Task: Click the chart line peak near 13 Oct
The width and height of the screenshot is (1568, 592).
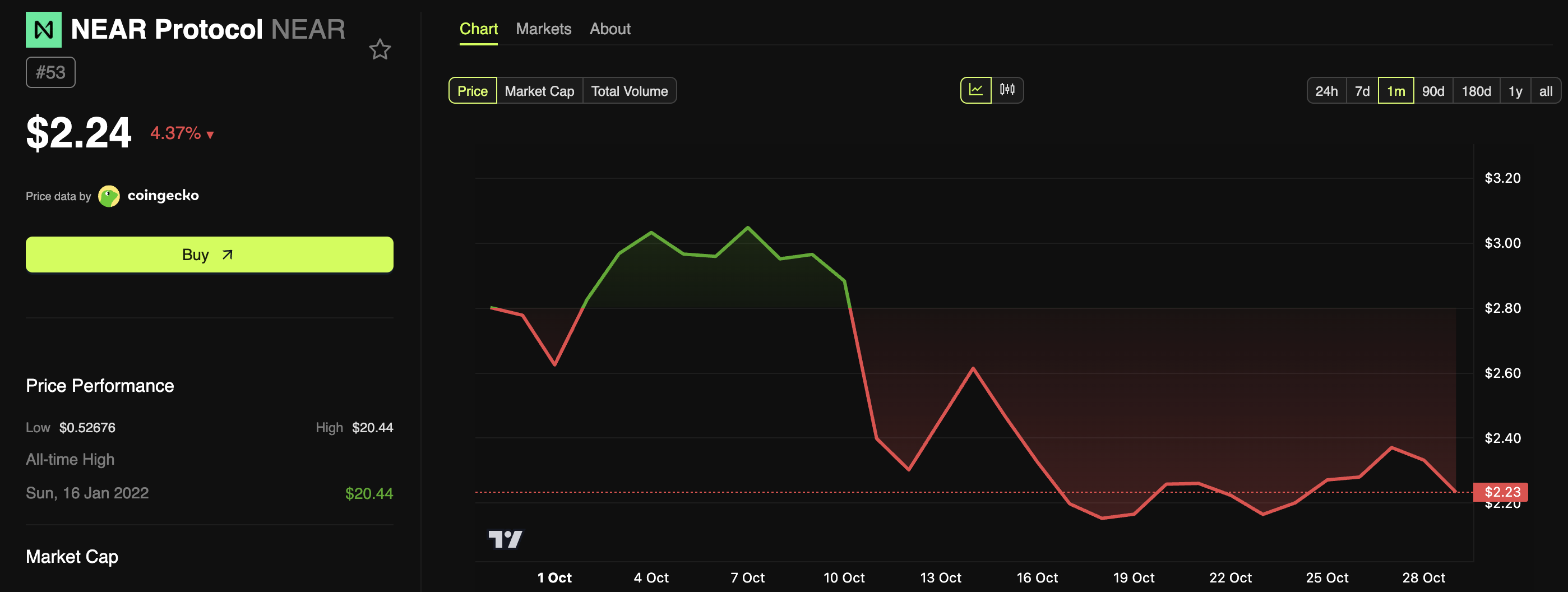Action: tap(973, 368)
